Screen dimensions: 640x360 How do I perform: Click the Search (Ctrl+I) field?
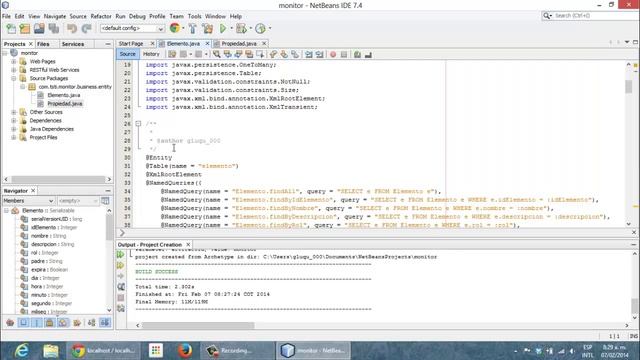pos(590,16)
